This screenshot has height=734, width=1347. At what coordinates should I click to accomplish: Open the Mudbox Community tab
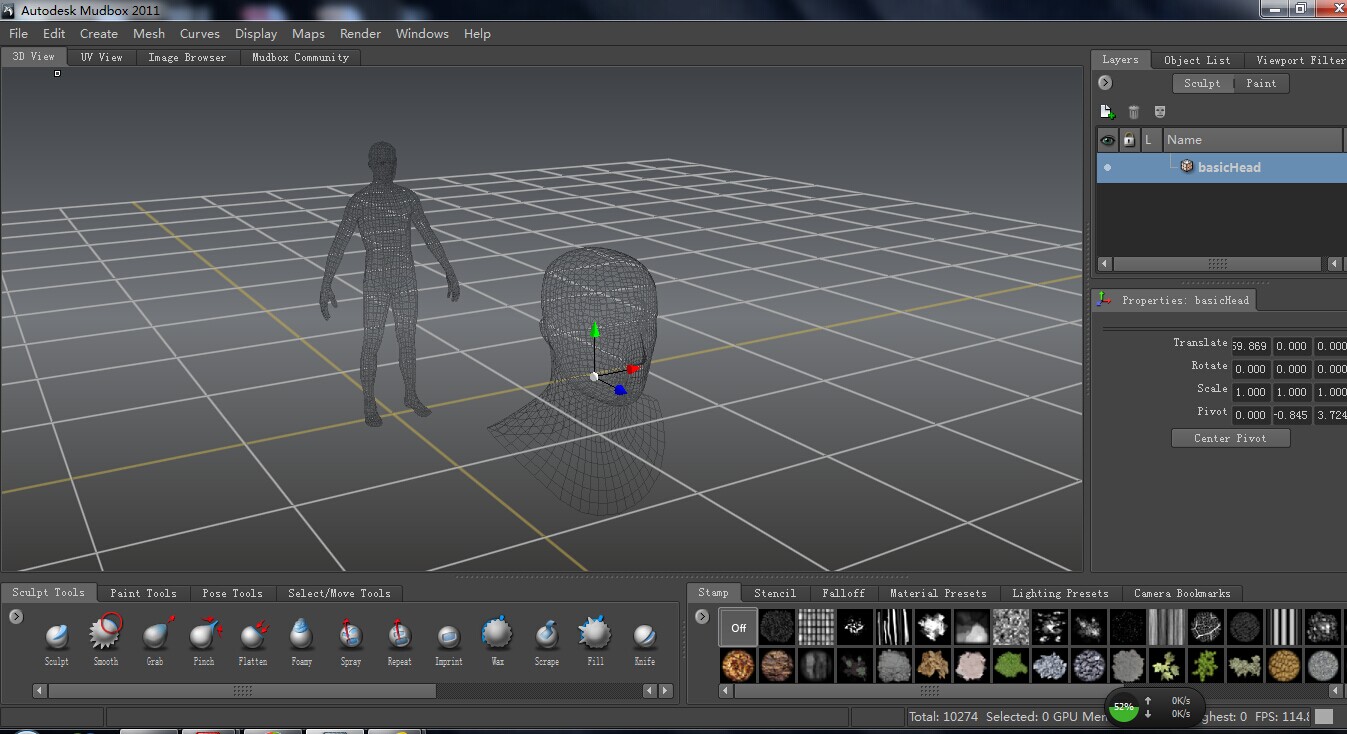[x=300, y=58]
